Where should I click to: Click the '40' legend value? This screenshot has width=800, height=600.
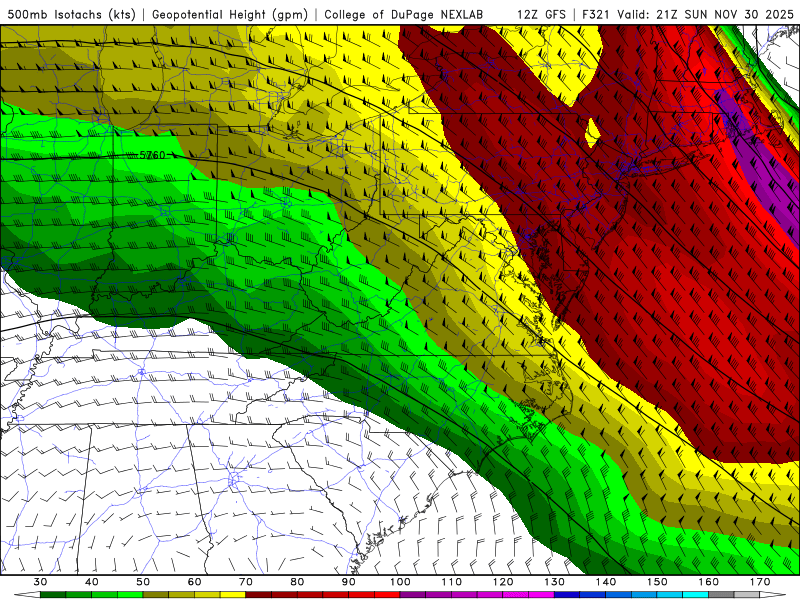pos(92,582)
